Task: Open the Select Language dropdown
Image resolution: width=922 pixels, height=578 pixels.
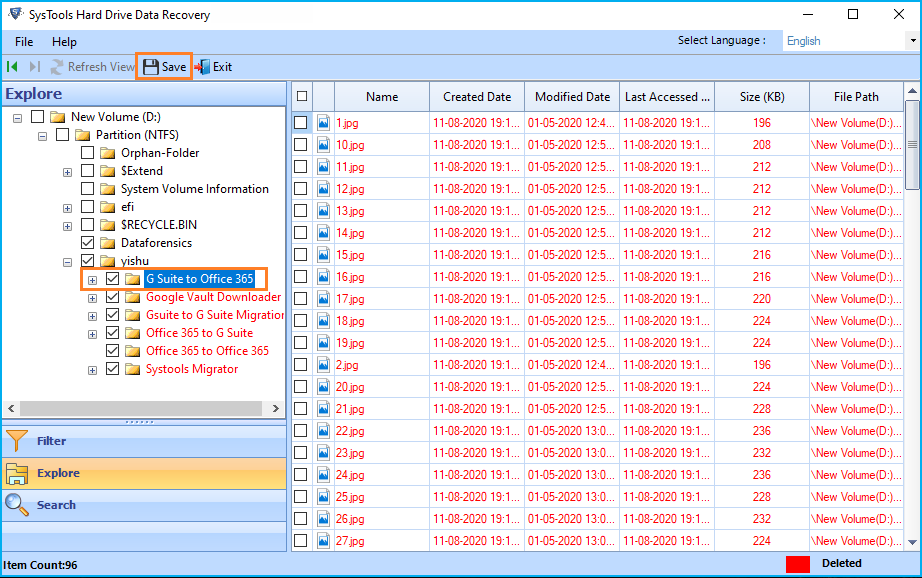Action: click(x=913, y=41)
